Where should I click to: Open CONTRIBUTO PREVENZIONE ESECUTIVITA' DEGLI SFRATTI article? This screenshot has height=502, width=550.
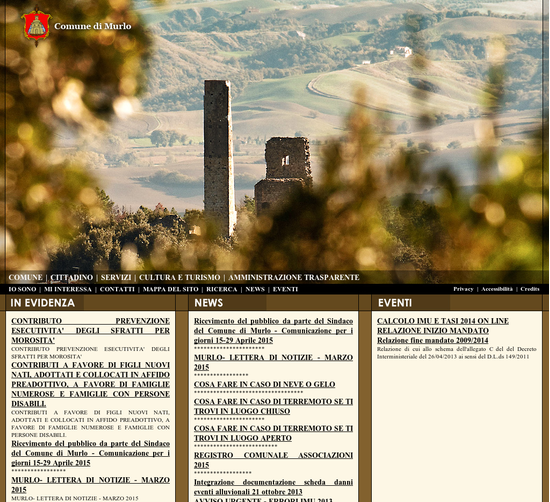[90, 330]
